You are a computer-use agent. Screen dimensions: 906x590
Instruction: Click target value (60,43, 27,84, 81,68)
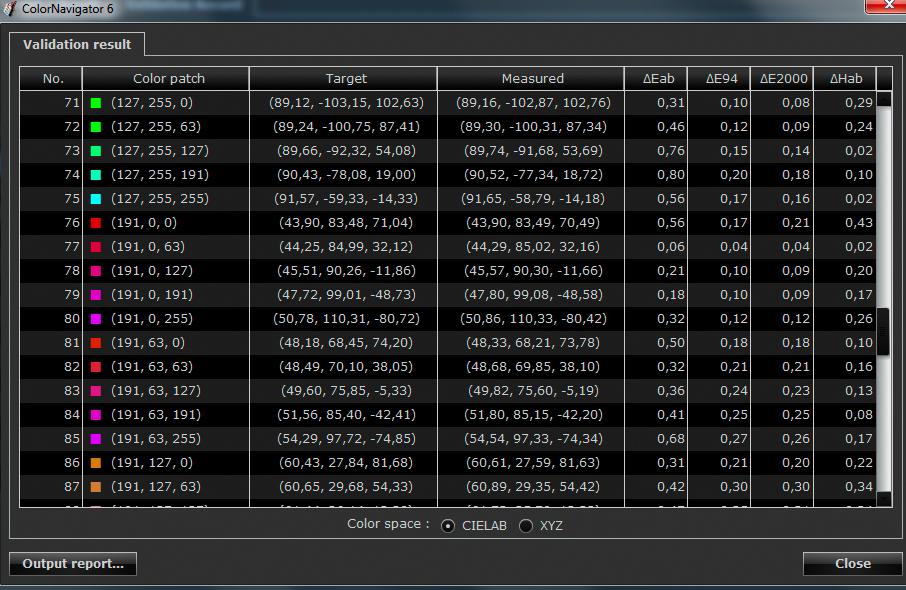(x=346, y=463)
